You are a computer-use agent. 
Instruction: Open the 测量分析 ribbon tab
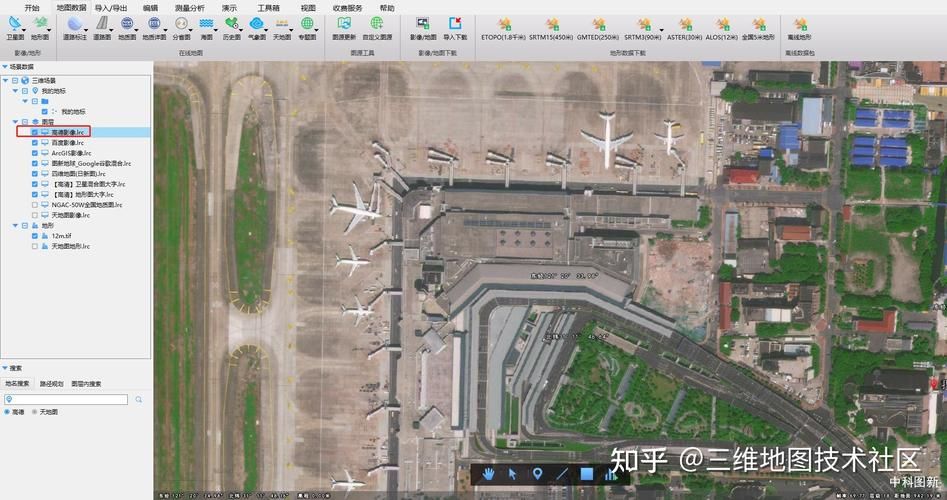click(189, 7)
